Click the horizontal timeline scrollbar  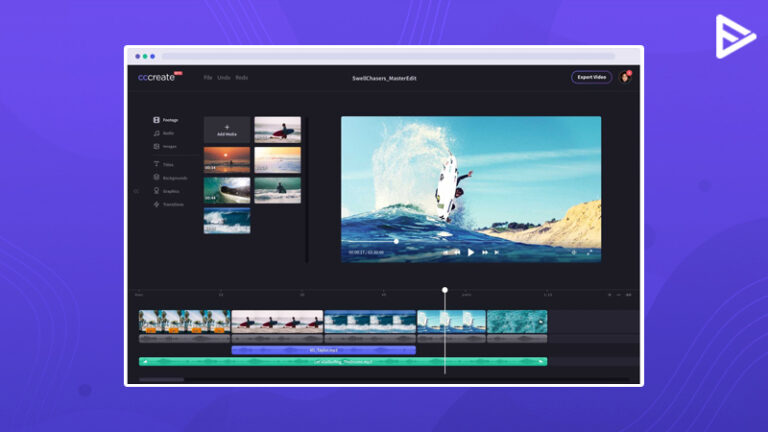[162, 380]
